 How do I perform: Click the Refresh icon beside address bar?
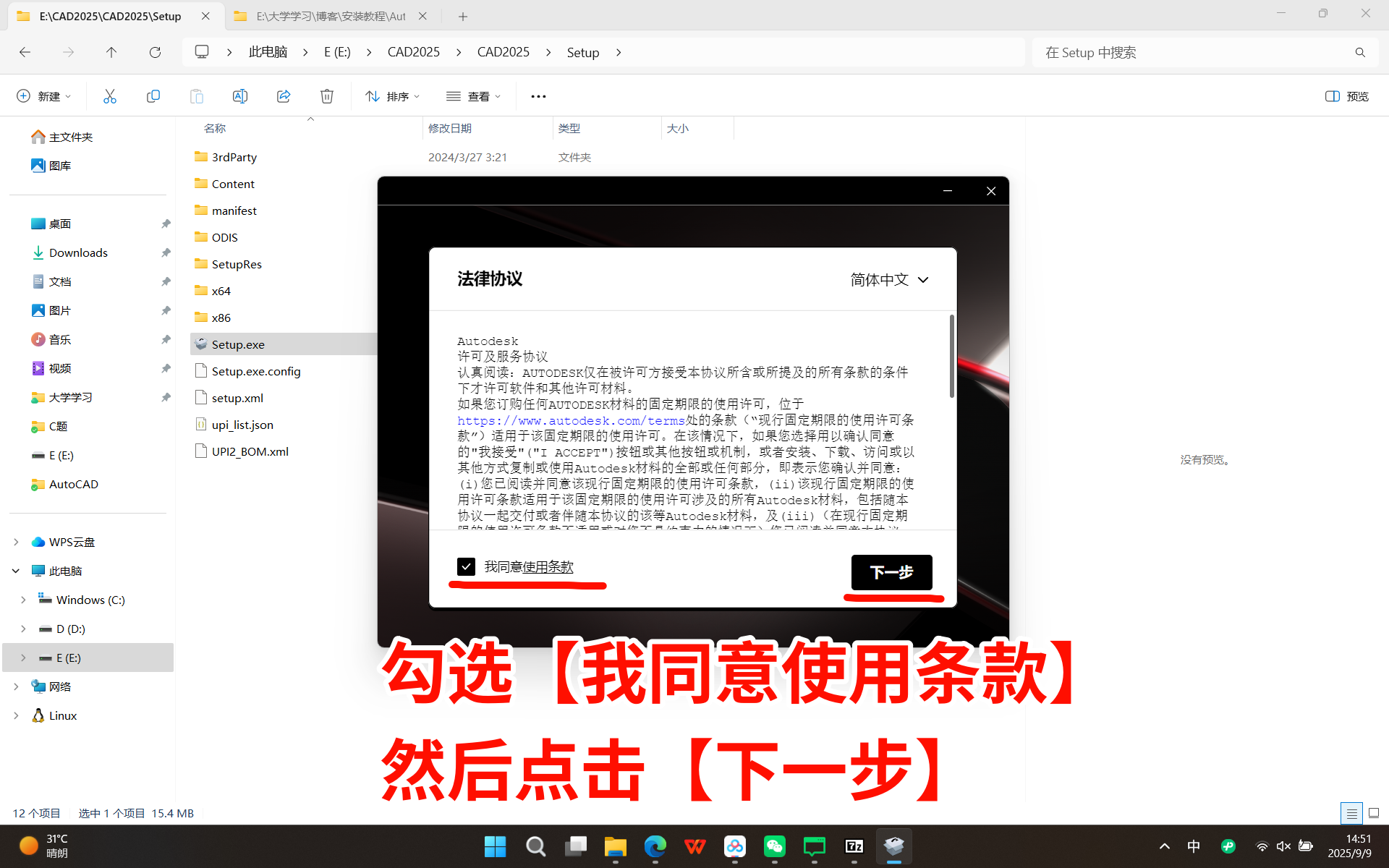pos(155,52)
